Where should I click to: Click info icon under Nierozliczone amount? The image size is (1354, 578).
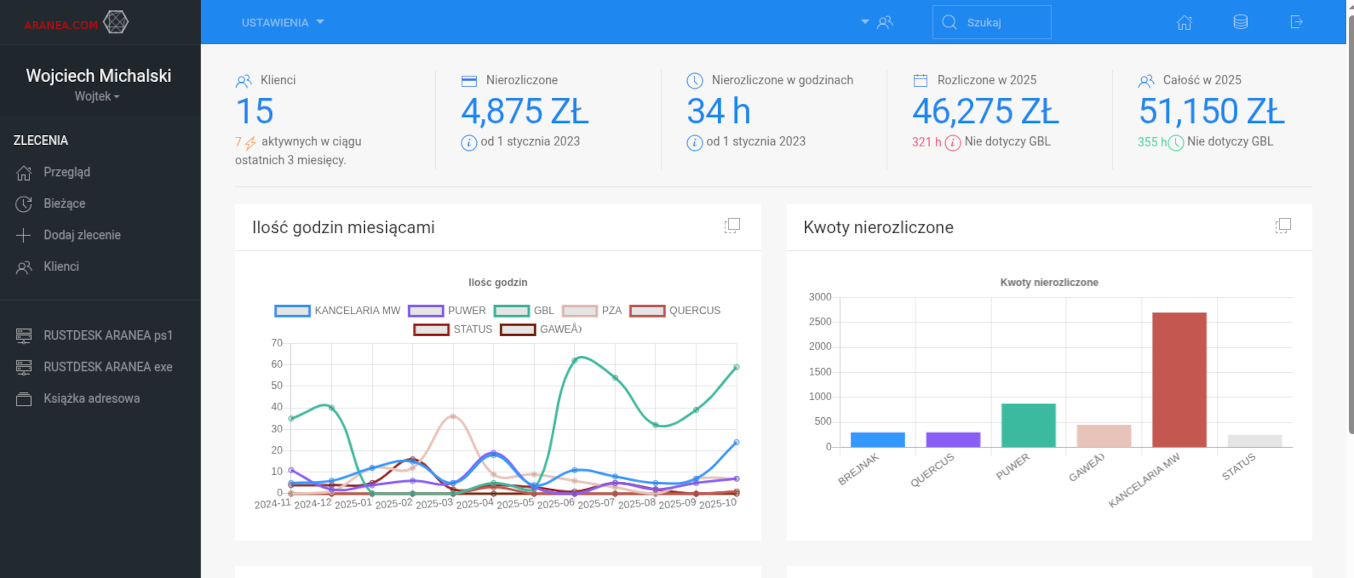(x=469, y=142)
